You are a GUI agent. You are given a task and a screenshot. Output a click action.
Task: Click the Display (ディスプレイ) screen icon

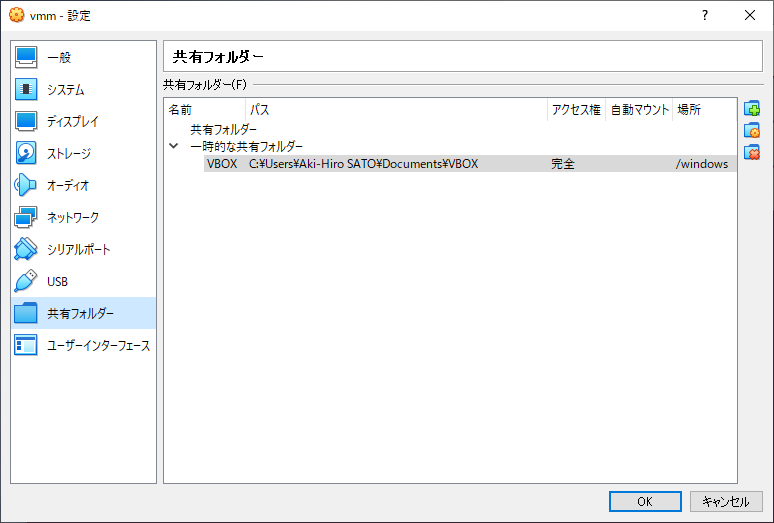26,121
